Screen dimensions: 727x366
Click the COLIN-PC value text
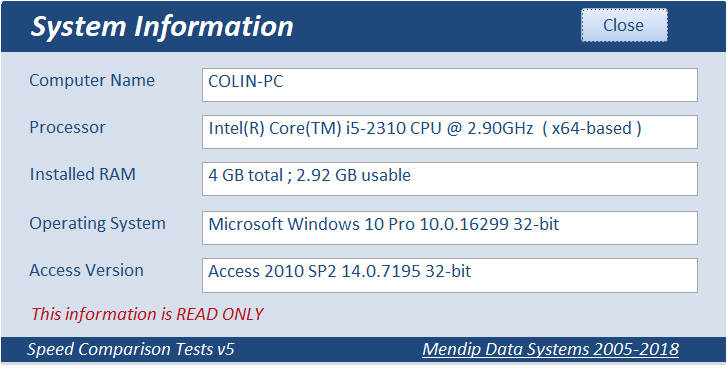246,82
